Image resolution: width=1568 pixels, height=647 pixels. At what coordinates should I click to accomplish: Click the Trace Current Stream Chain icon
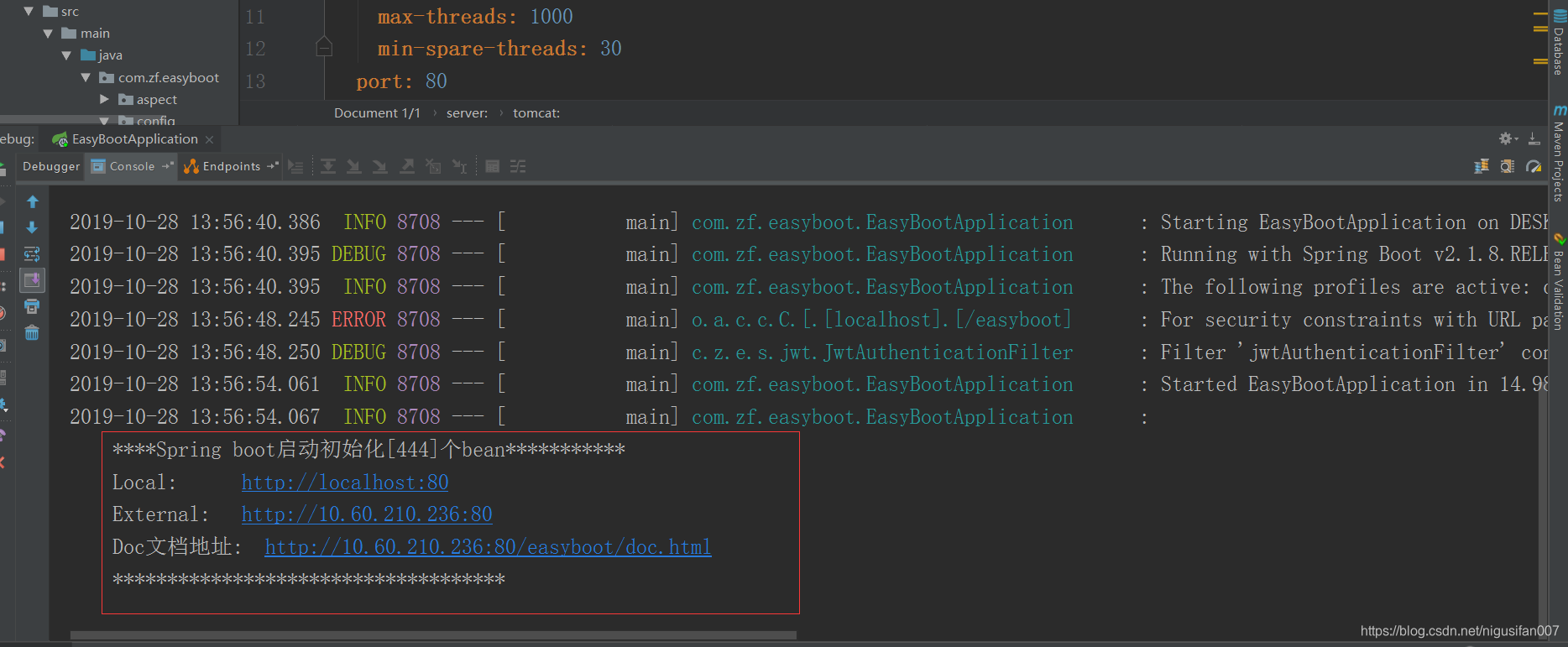point(518,166)
